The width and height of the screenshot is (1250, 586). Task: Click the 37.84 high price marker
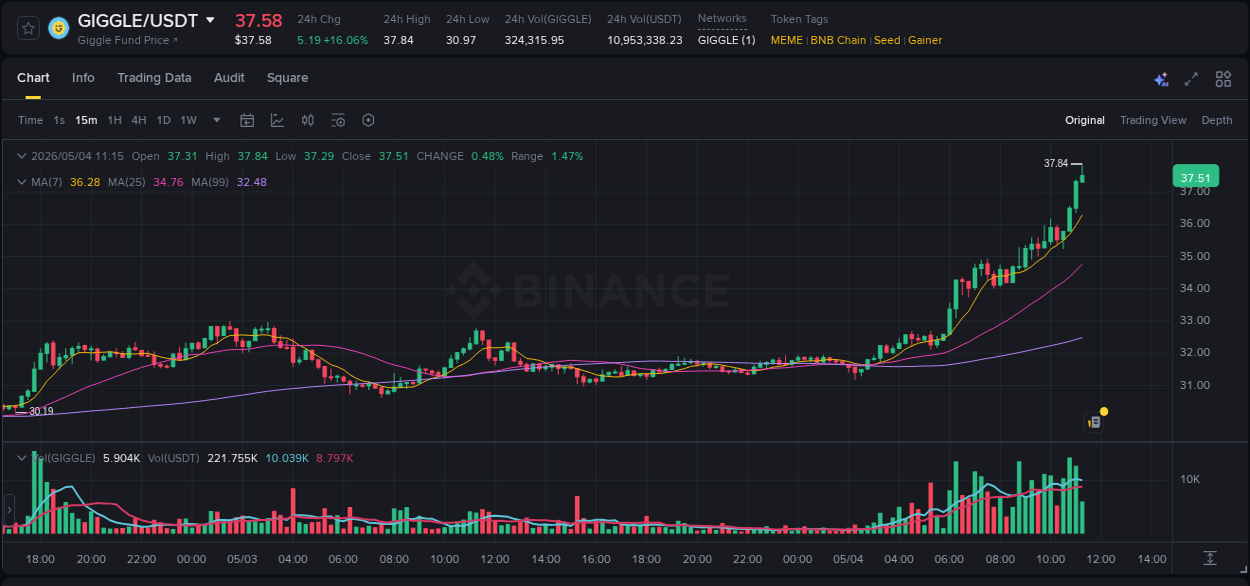(x=1056, y=163)
